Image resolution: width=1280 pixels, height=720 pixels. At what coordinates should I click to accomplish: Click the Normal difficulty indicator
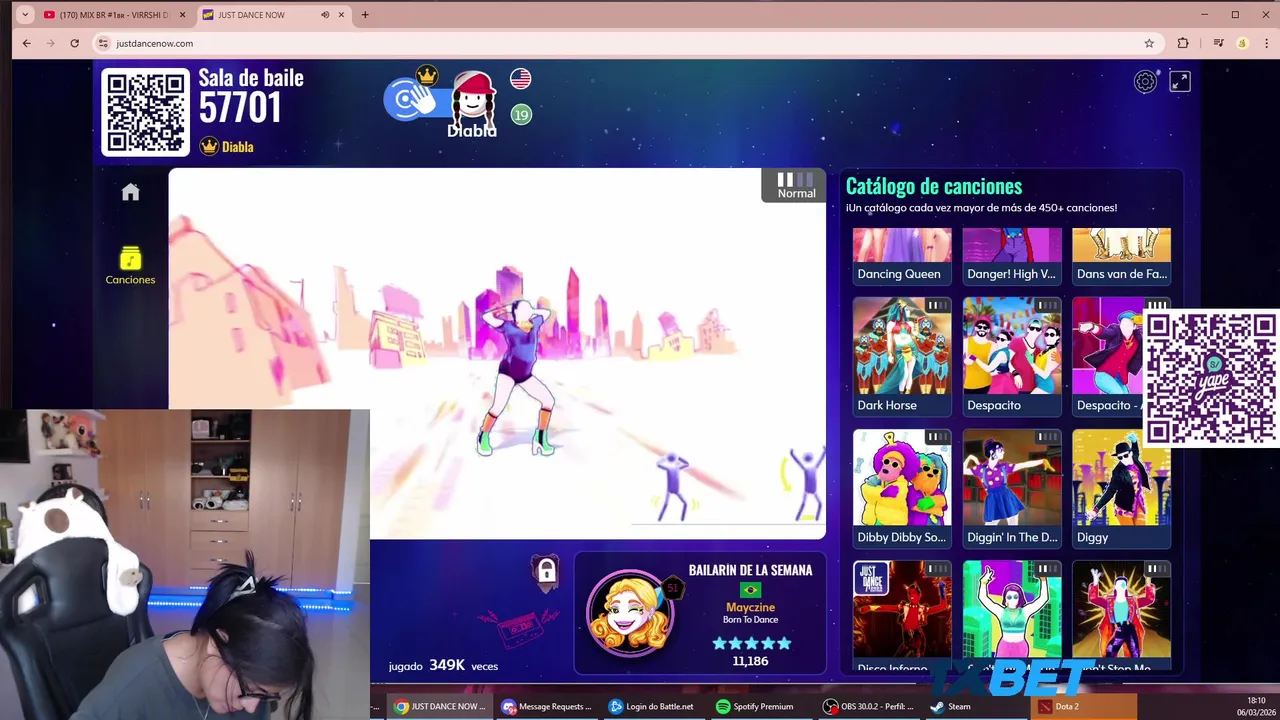pos(796,186)
